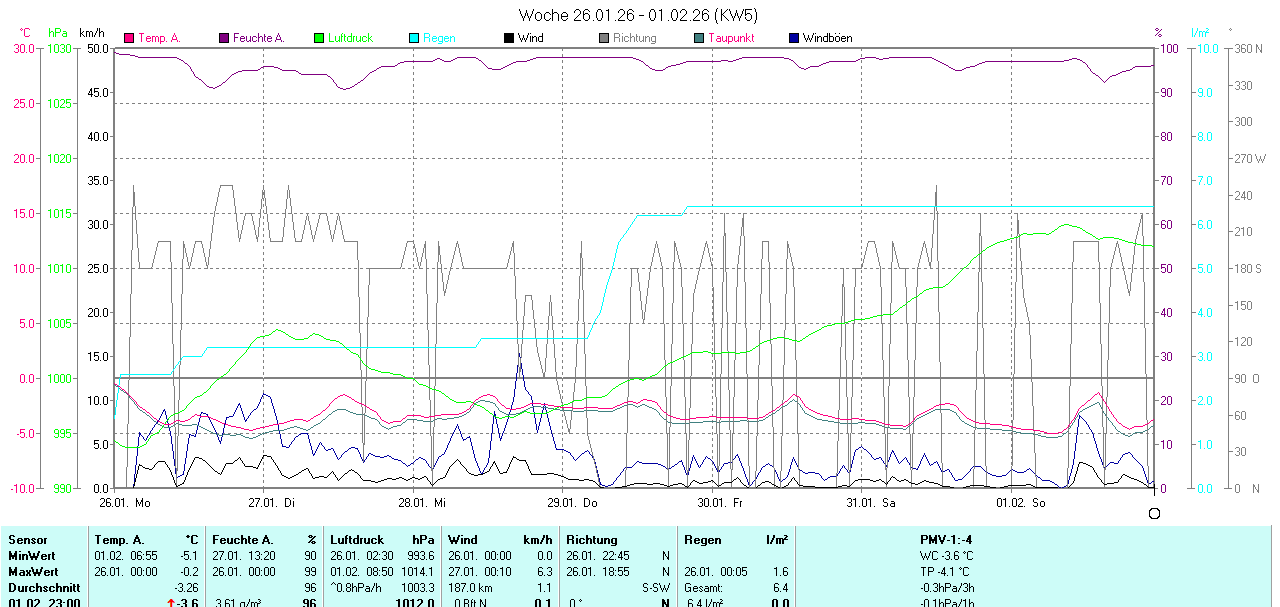The width and height of the screenshot is (1280, 607).
Task: Click the 29.01. Do date label
Action: click(571, 502)
